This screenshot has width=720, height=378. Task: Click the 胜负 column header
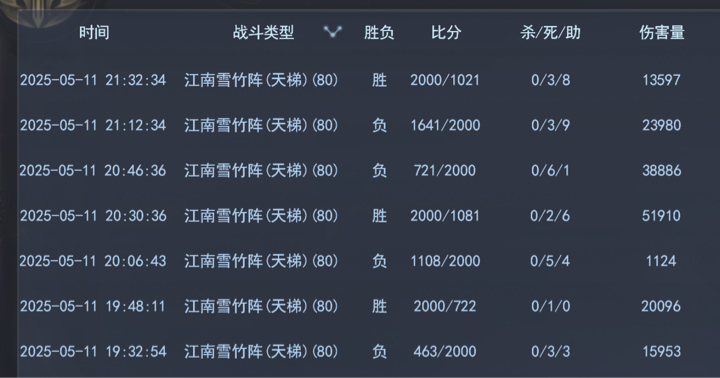click(x=379, y=33)
